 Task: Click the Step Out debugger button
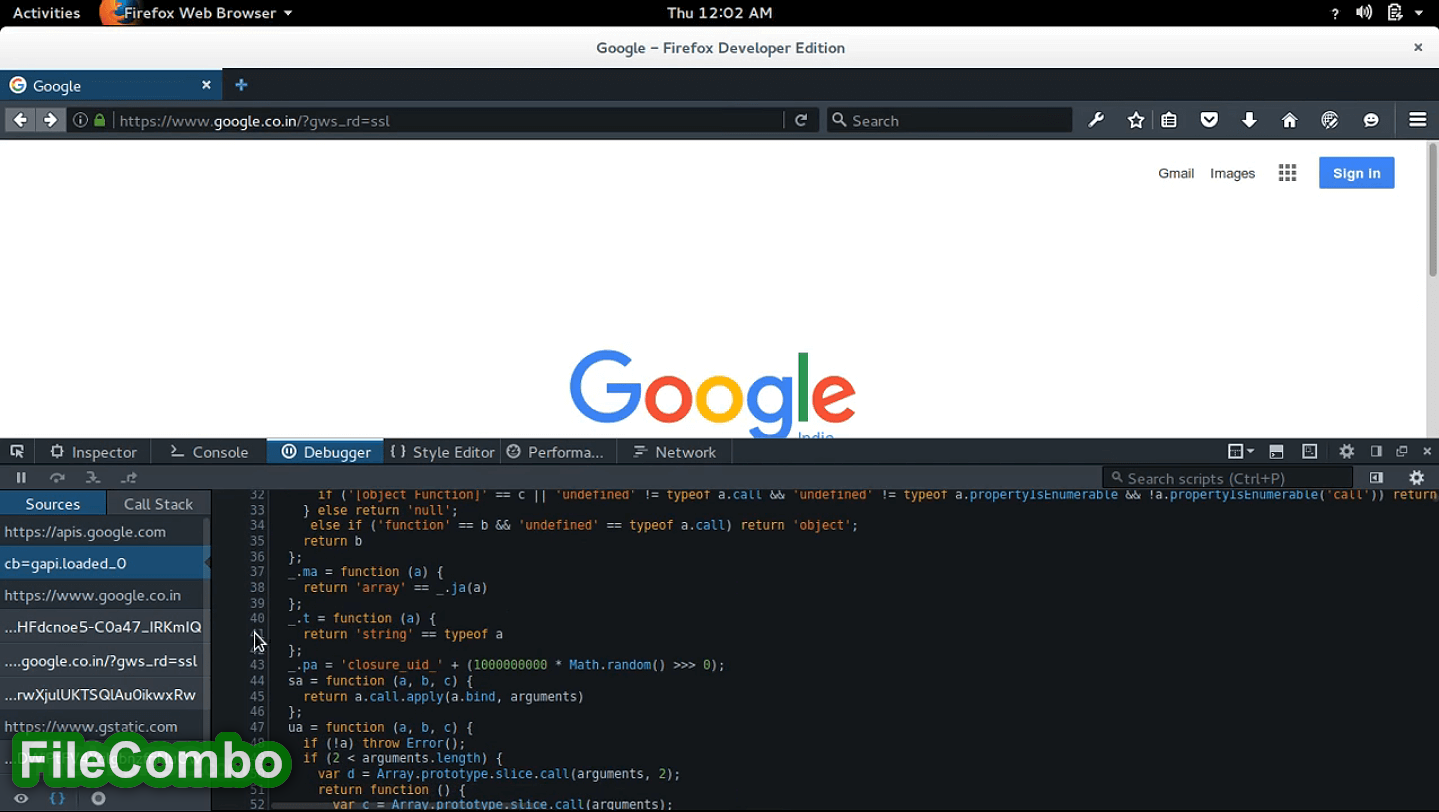pos(129,478)
